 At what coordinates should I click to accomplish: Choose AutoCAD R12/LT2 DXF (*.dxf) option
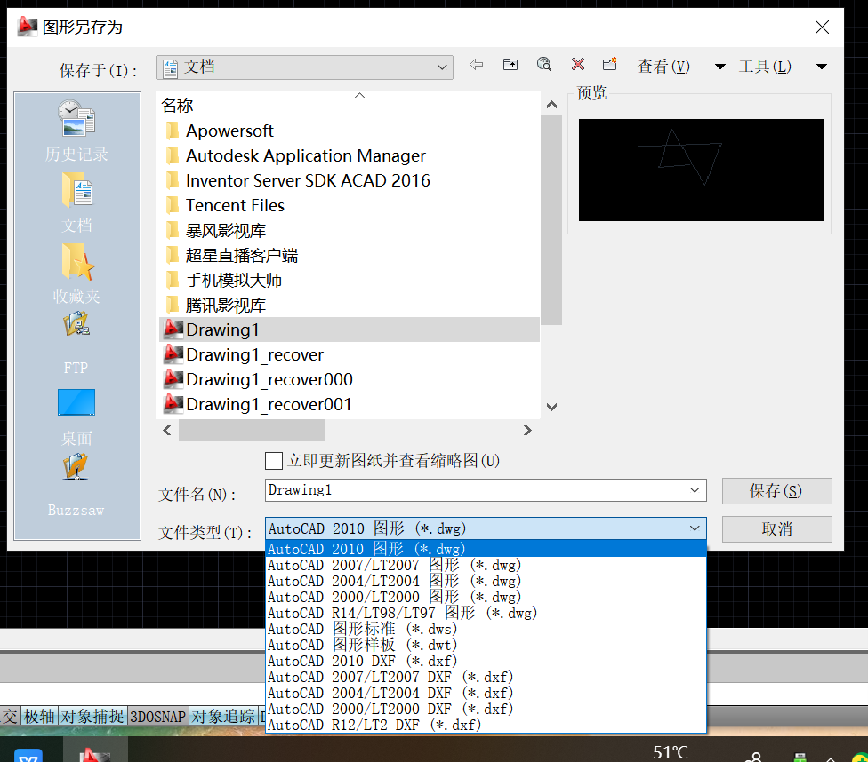486,725
